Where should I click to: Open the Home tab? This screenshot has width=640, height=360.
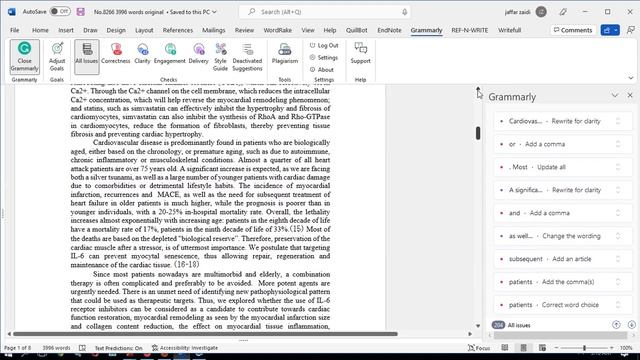40,30
